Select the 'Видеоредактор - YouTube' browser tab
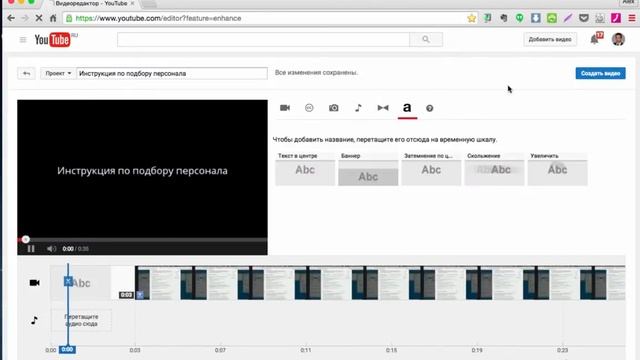The image size is (640, 360). click(91, 4)
